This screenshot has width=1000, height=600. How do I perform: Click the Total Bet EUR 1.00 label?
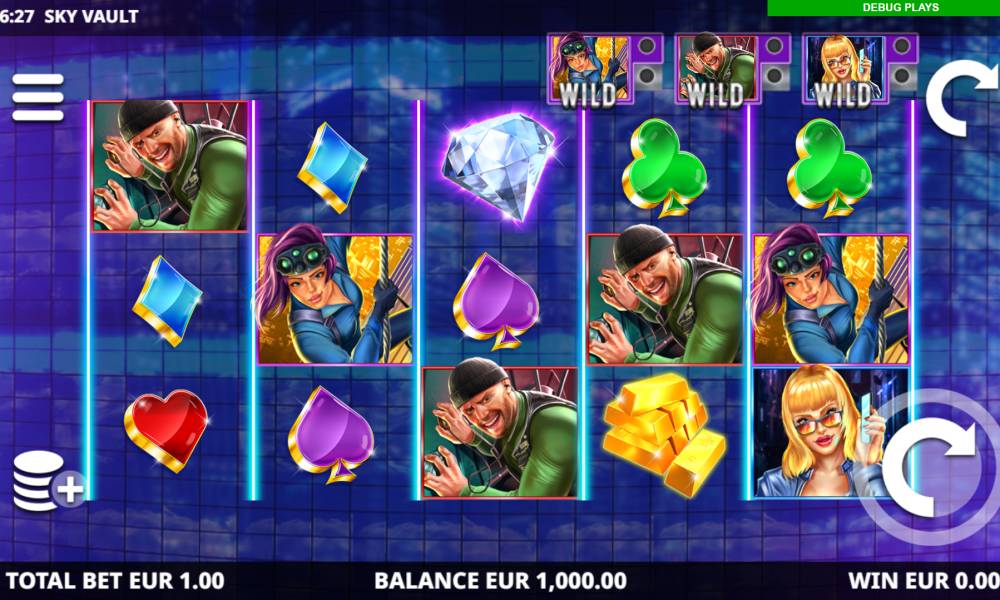coord(115,581)
